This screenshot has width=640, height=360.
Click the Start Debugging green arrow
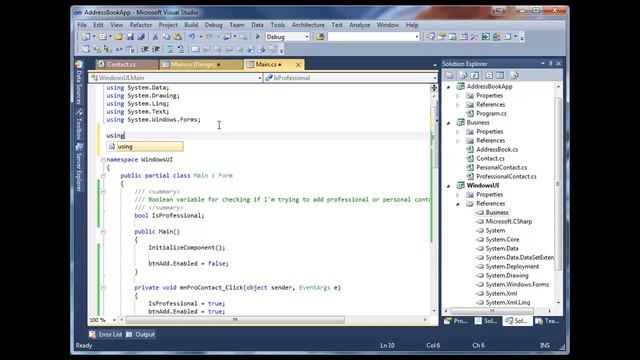tap(258, 37)
